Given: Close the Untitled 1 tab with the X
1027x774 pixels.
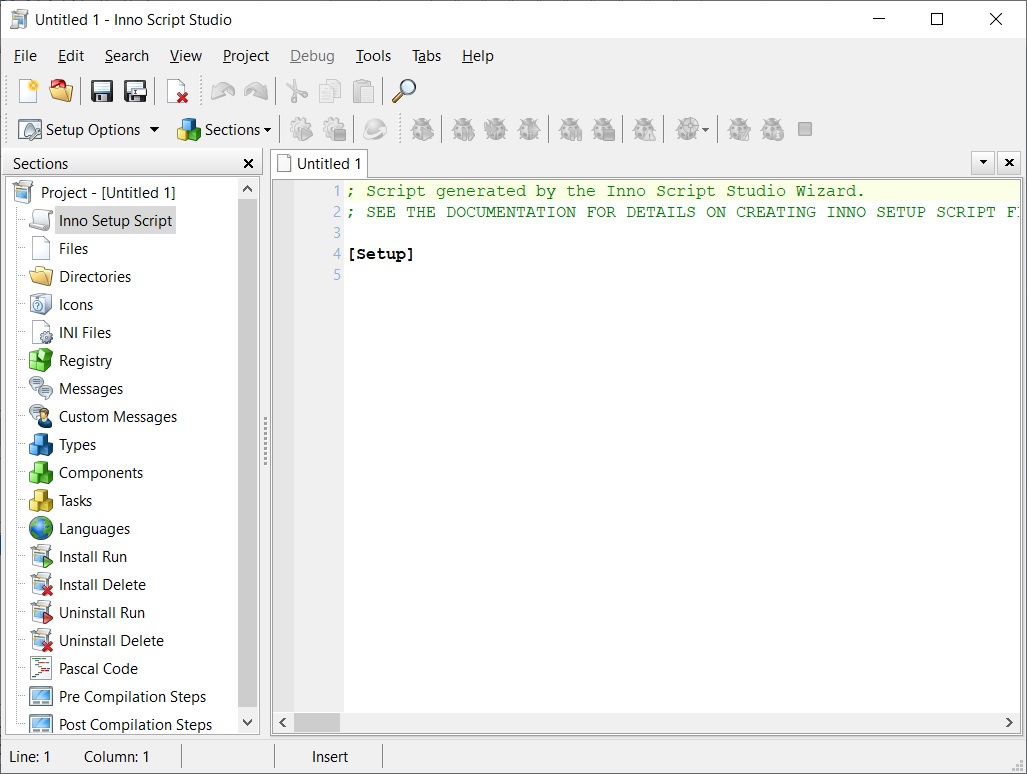Looking at the screenshot, I should [x=1009, y=162].
